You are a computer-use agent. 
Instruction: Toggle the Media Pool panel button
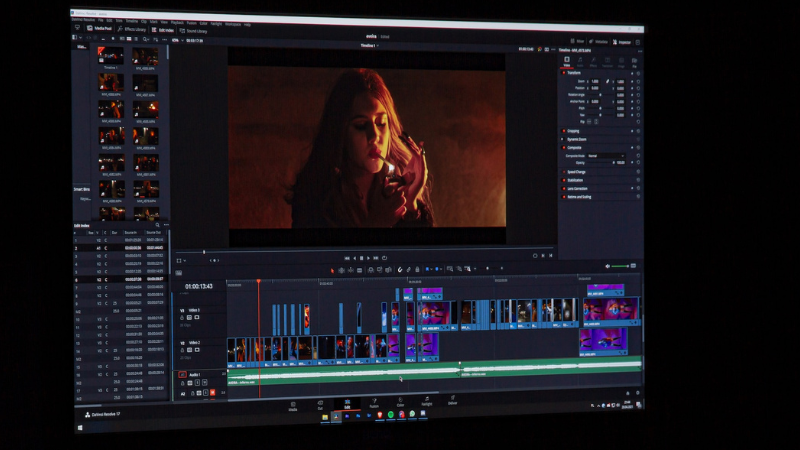point(99,29)
